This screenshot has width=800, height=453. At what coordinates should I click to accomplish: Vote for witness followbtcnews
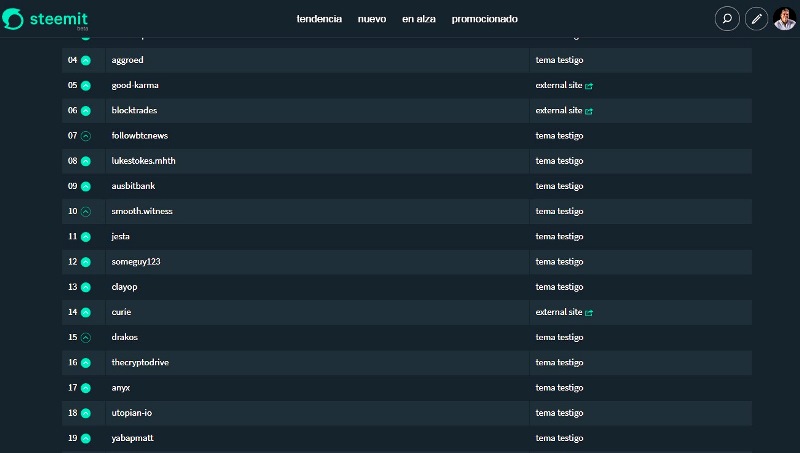[x=86, y=136]
